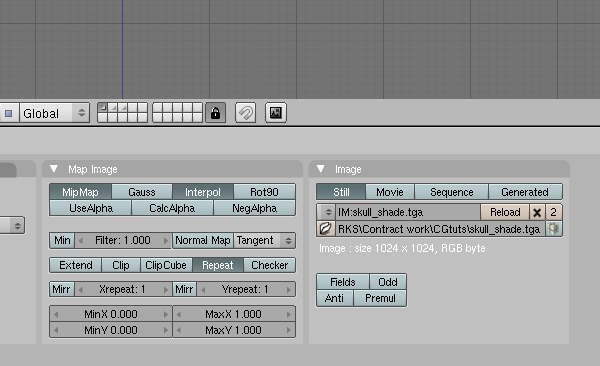Increase Filter using its right arrow

pos(166,241)
